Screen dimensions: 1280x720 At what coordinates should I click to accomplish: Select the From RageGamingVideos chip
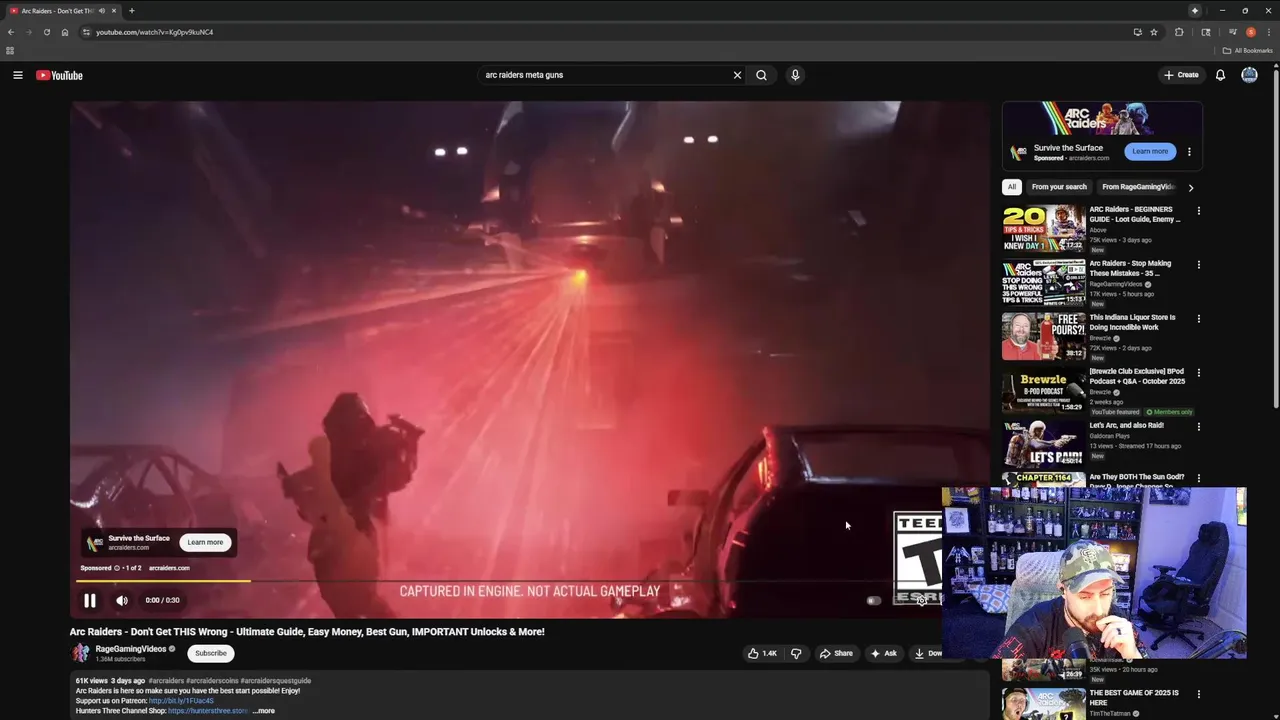click(1138, 187)
